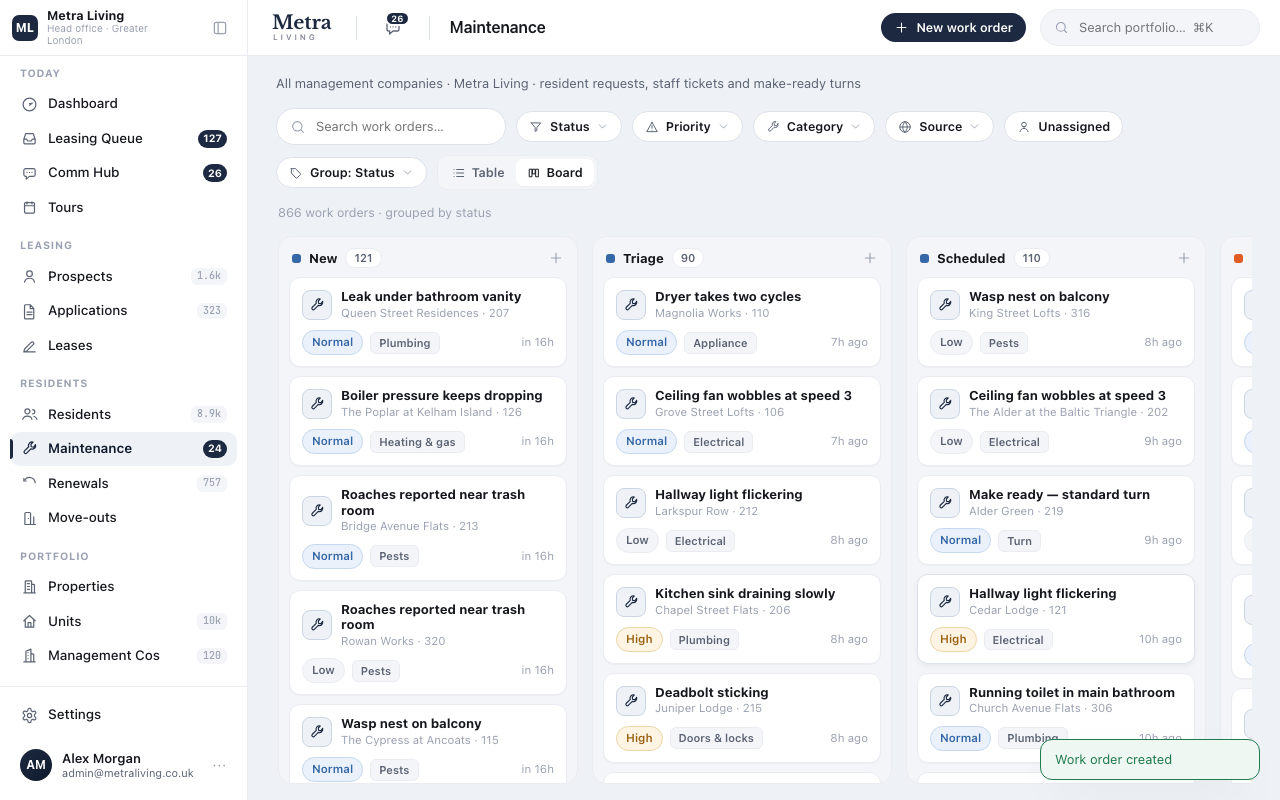
Task: Focus the Search work orders field
Action: (391, 127)
